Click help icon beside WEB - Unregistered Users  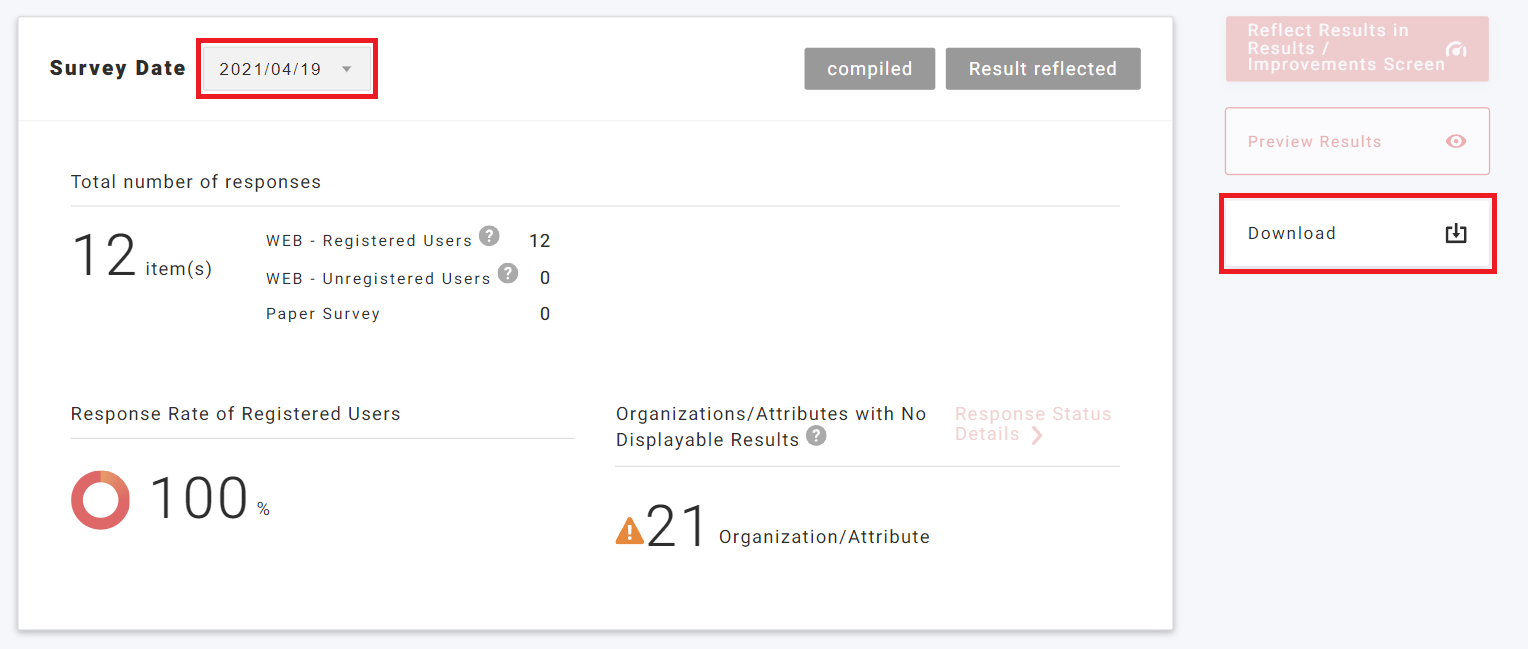508,273
